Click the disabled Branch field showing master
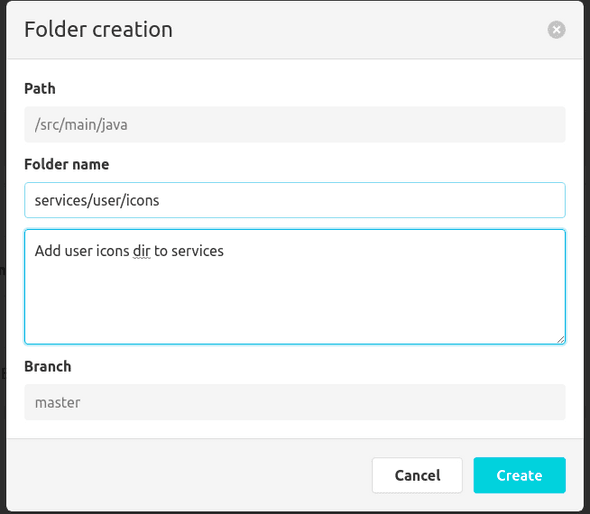 pos(295,402)
